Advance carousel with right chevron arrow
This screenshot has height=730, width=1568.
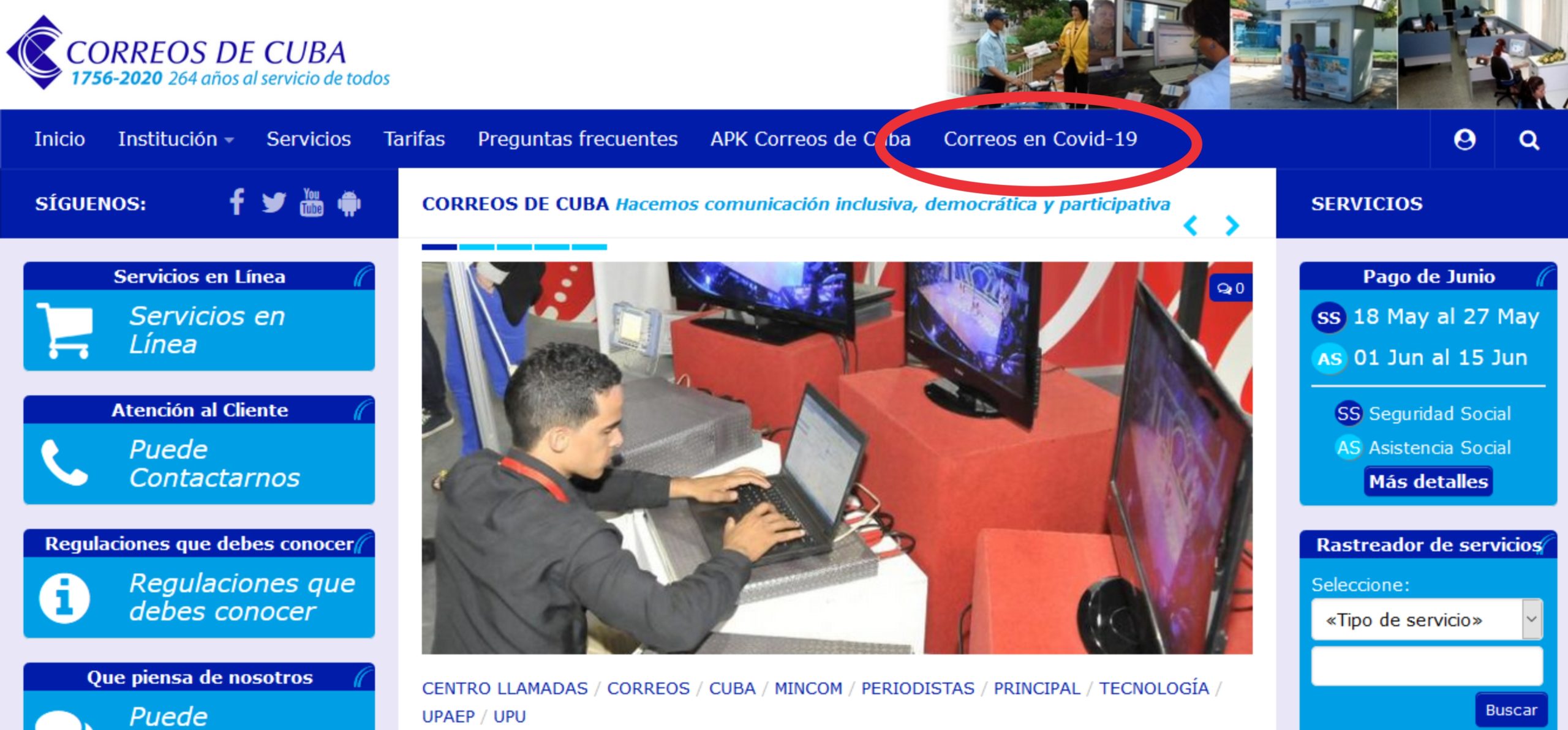click(1232, 225)
